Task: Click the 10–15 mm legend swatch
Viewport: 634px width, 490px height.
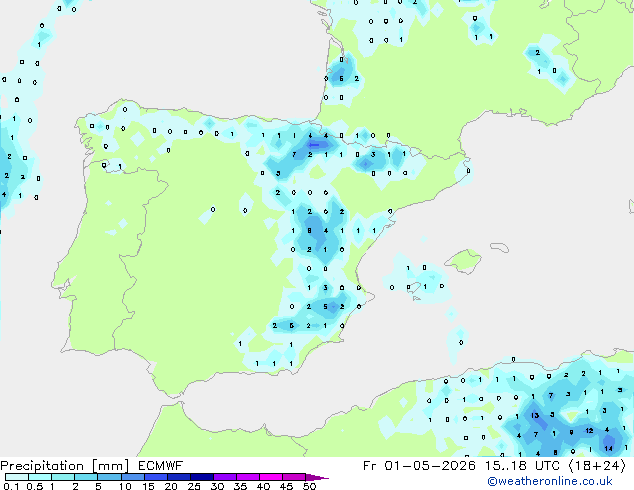Action: coord(132,477)
